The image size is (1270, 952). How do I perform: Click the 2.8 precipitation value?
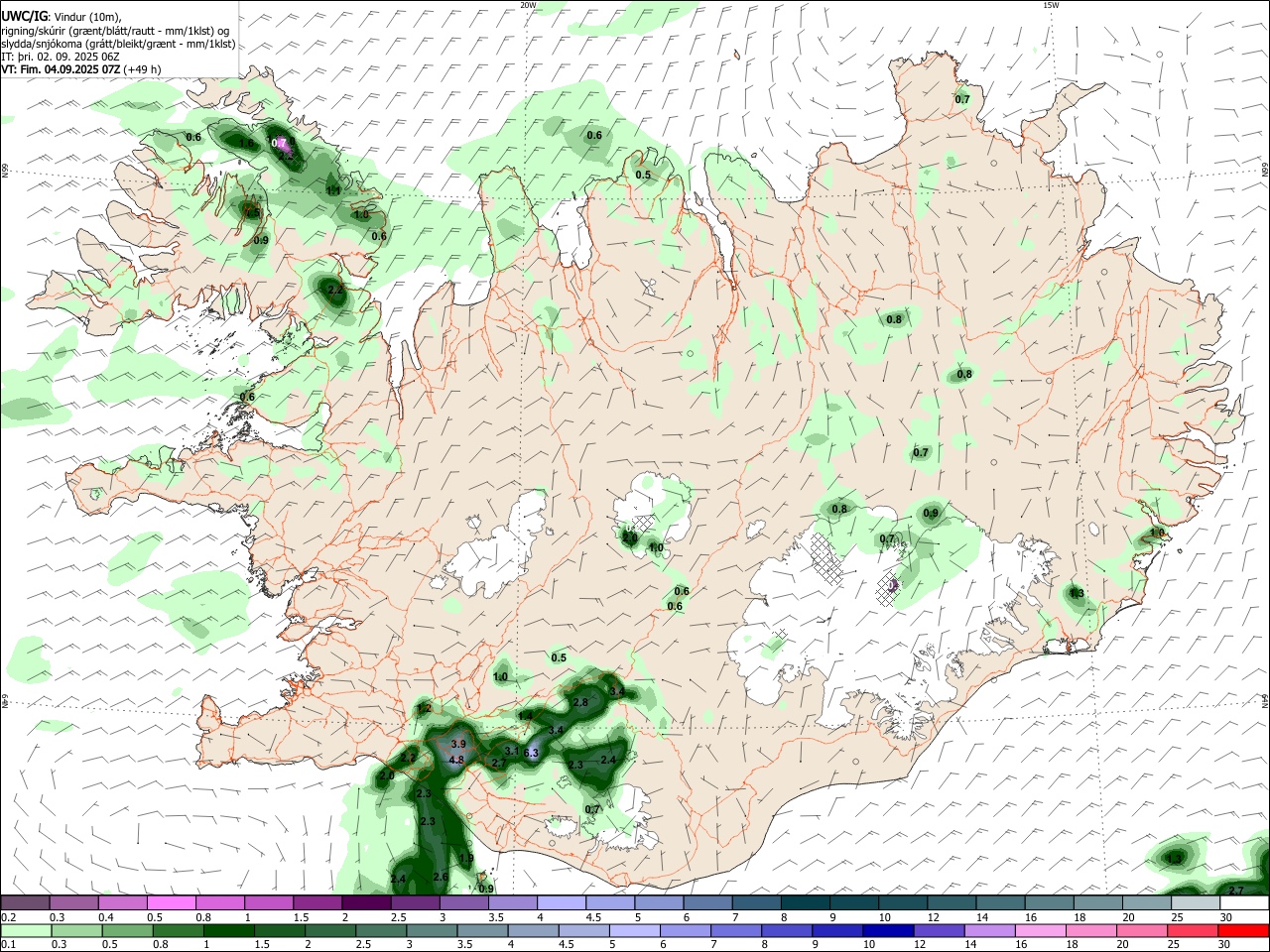point(581,703)
